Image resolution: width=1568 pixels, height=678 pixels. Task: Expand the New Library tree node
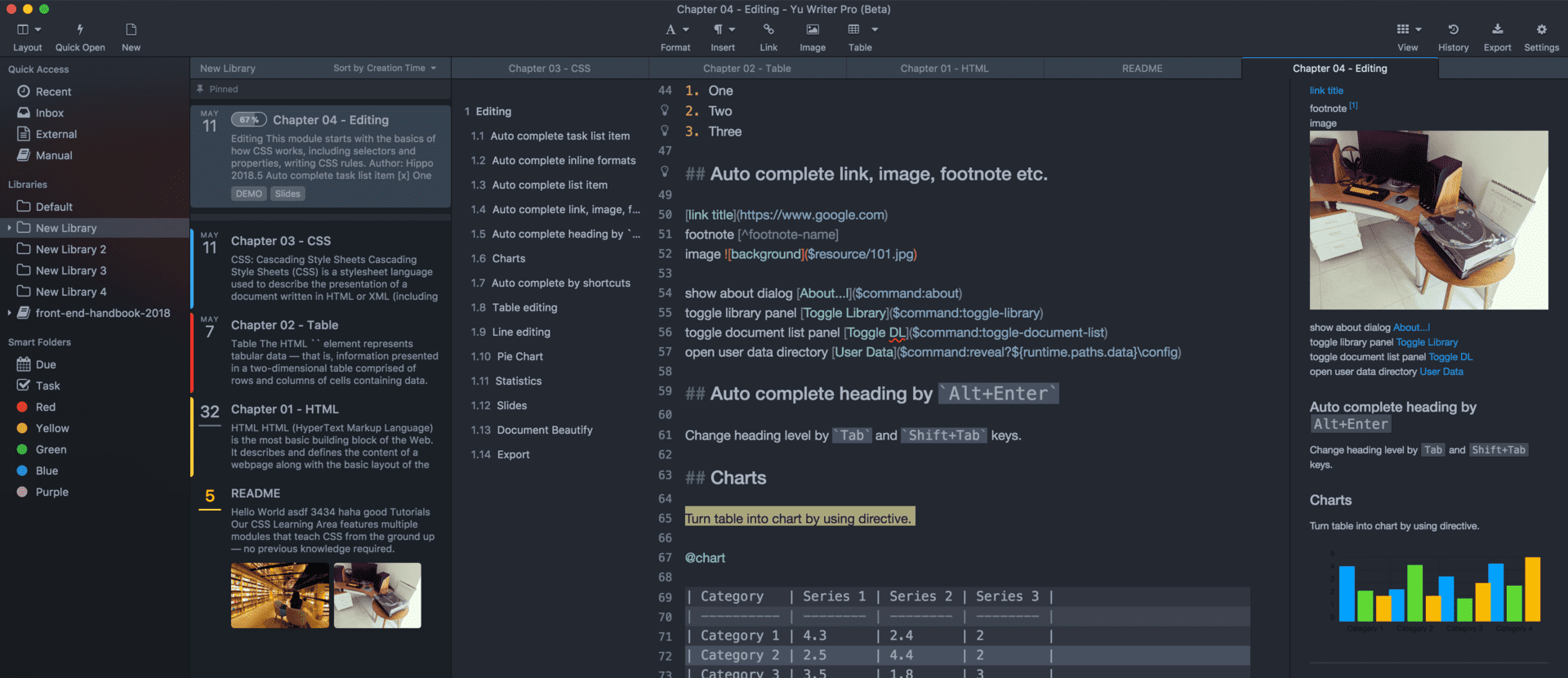point(9,228)
